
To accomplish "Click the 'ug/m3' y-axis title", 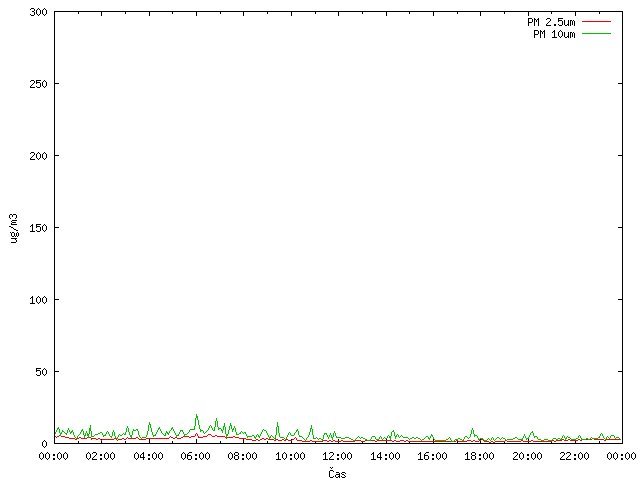I will tap(14, 228).
